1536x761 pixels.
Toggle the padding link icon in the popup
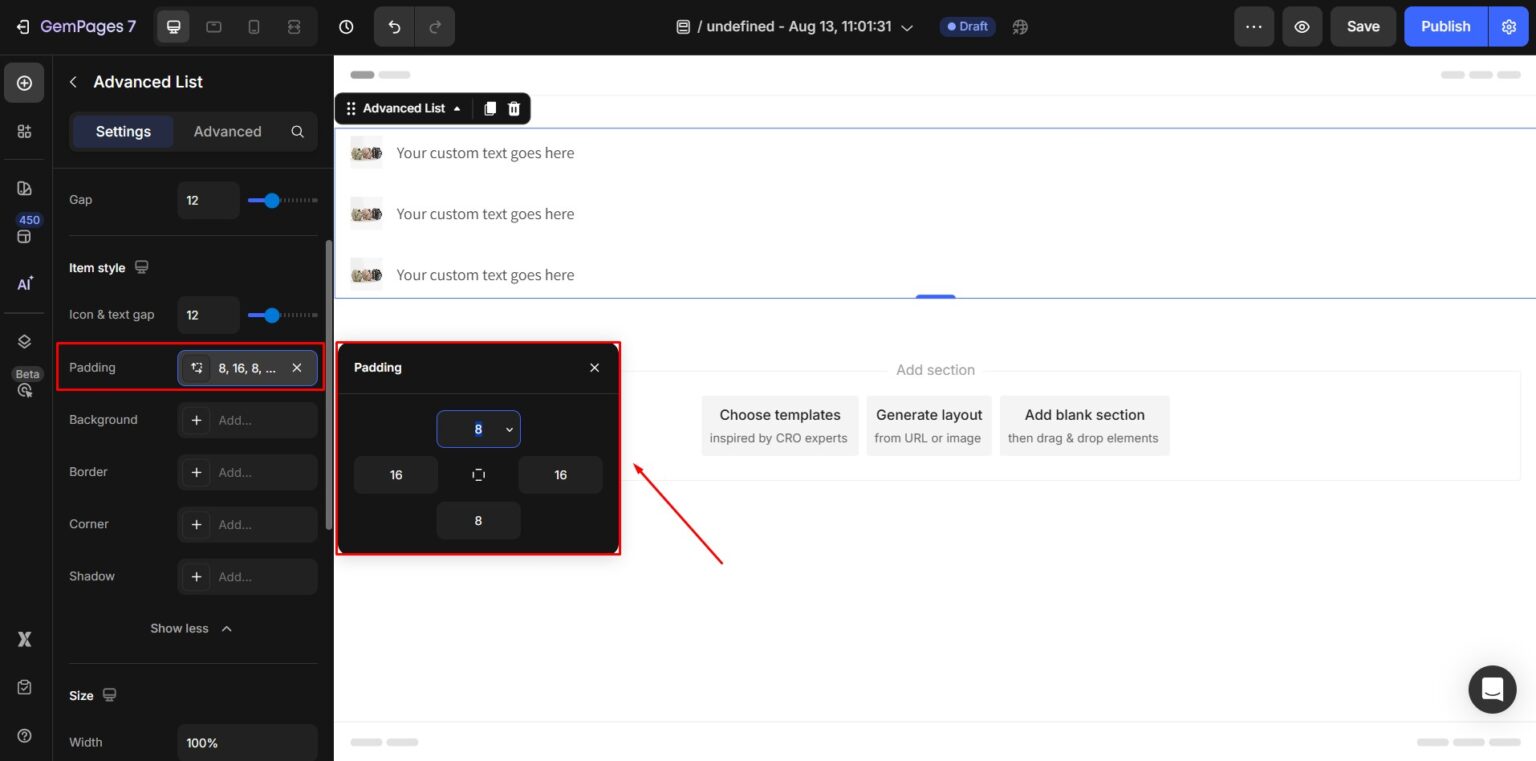478,475
